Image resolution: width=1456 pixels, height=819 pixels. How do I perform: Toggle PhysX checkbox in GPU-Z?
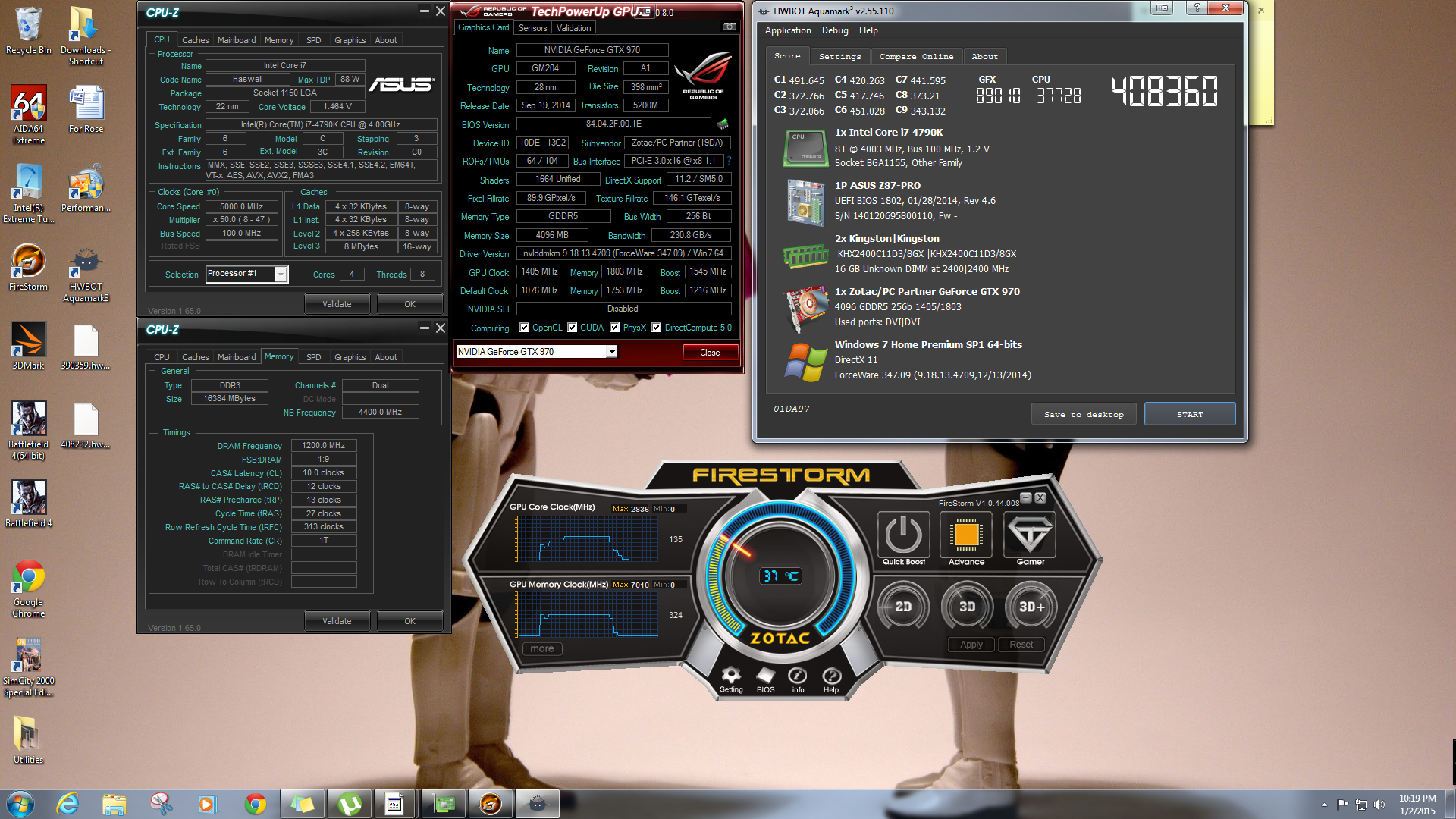615,328
